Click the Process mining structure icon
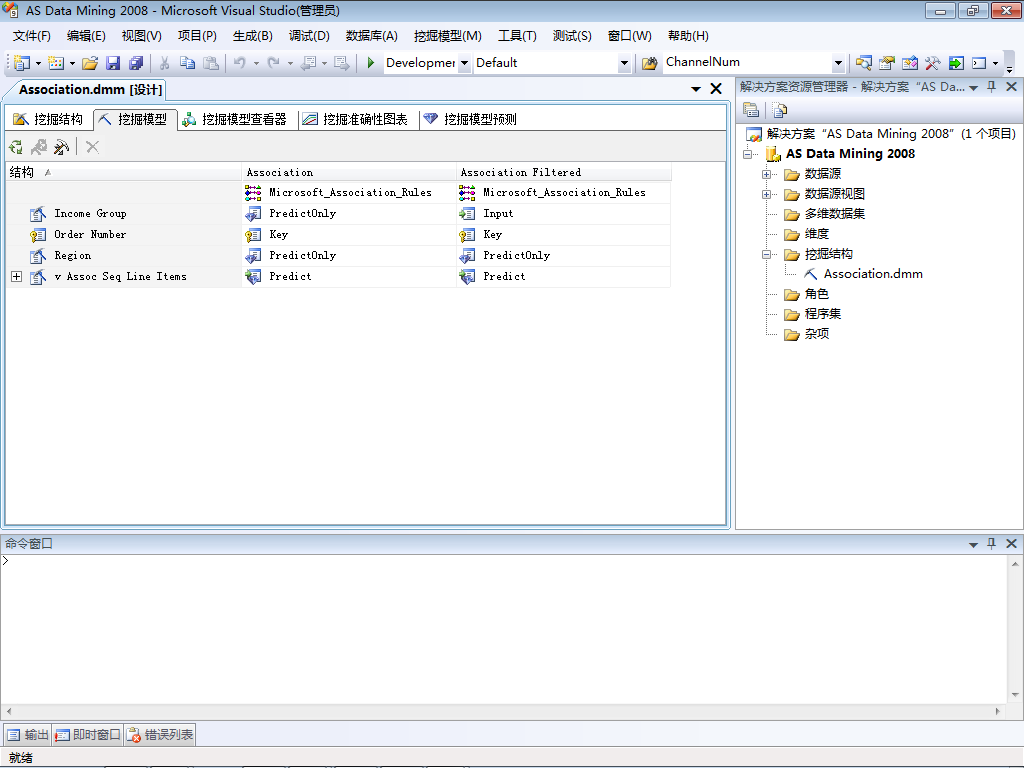Viewport: 1024px width, 768px height. coord(16,147)
